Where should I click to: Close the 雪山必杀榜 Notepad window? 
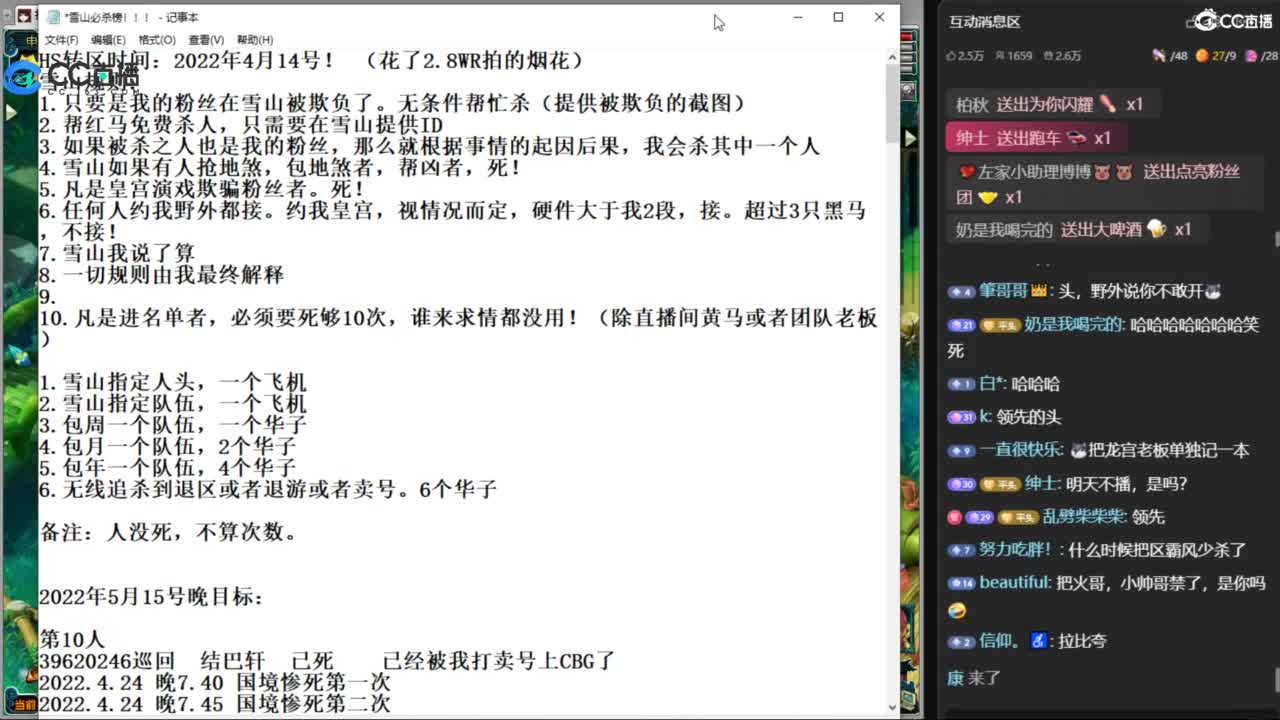(x=879, y=17)
